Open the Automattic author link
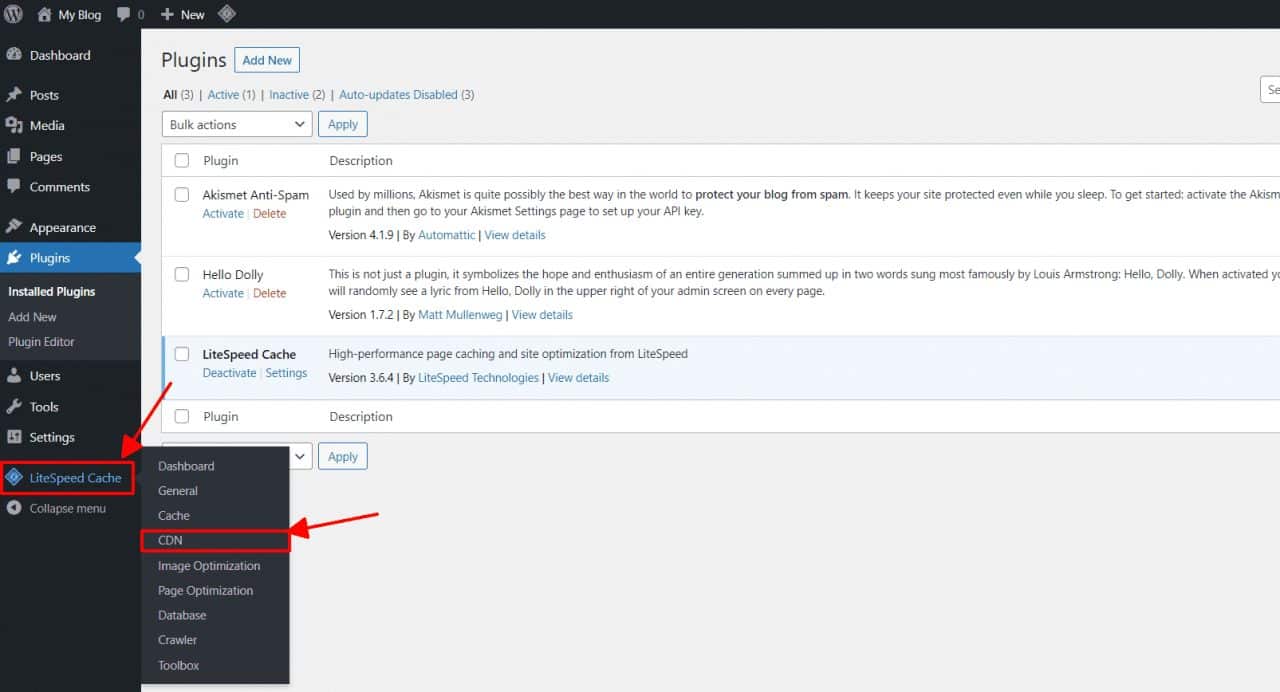 [x=447, y=235]
